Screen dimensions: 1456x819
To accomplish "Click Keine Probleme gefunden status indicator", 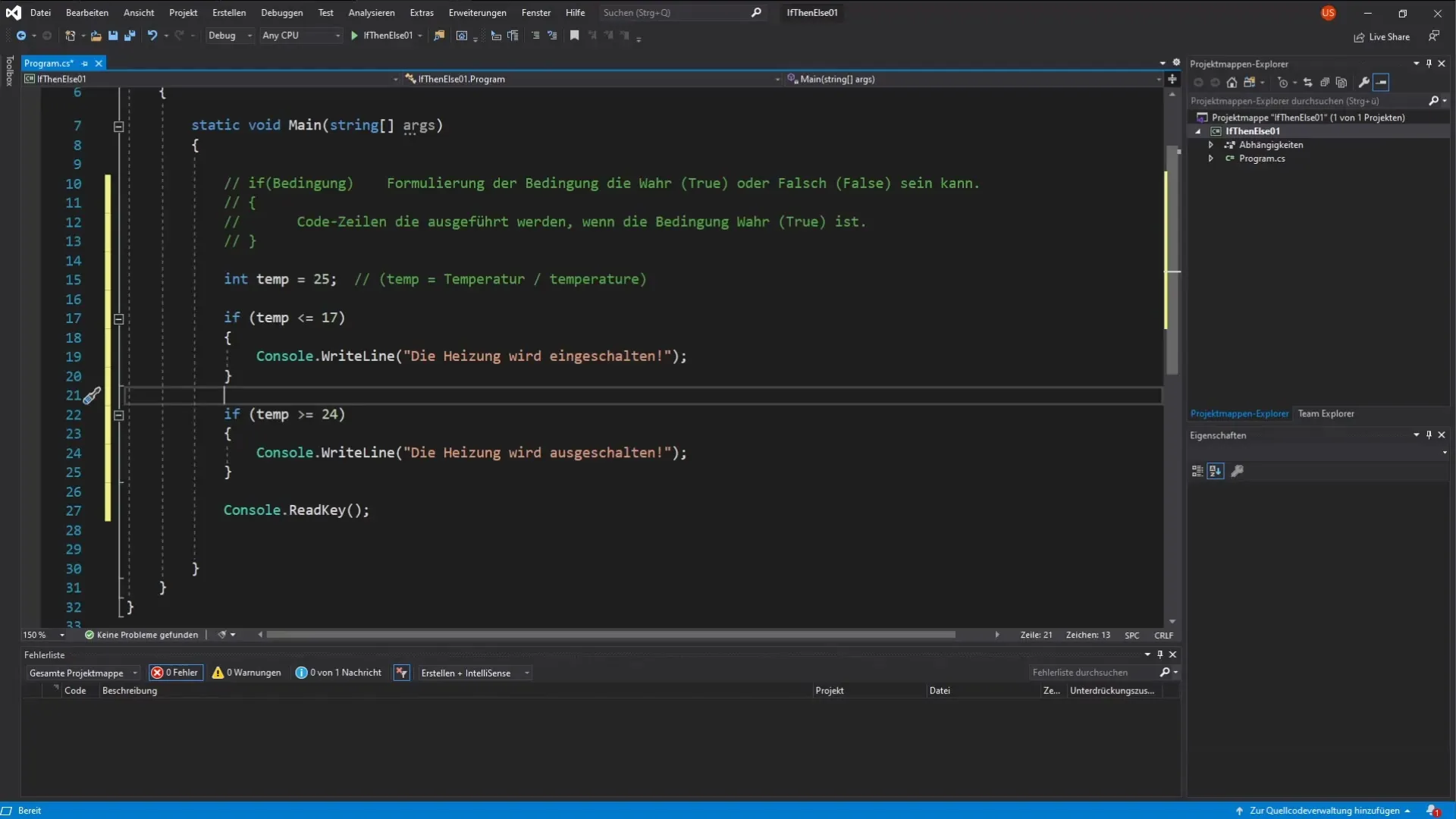I will (x=141, y=635).
